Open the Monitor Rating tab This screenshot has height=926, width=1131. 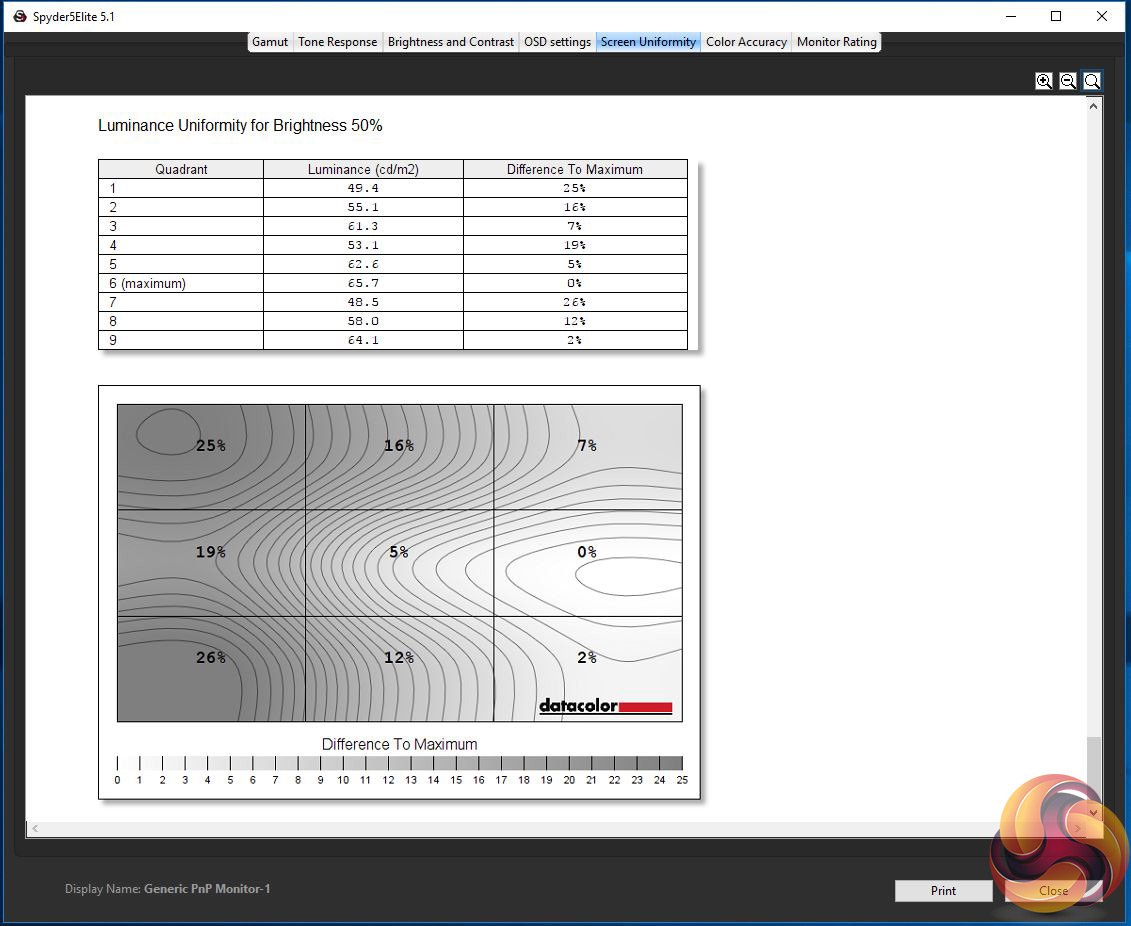(x=837, y=42)
